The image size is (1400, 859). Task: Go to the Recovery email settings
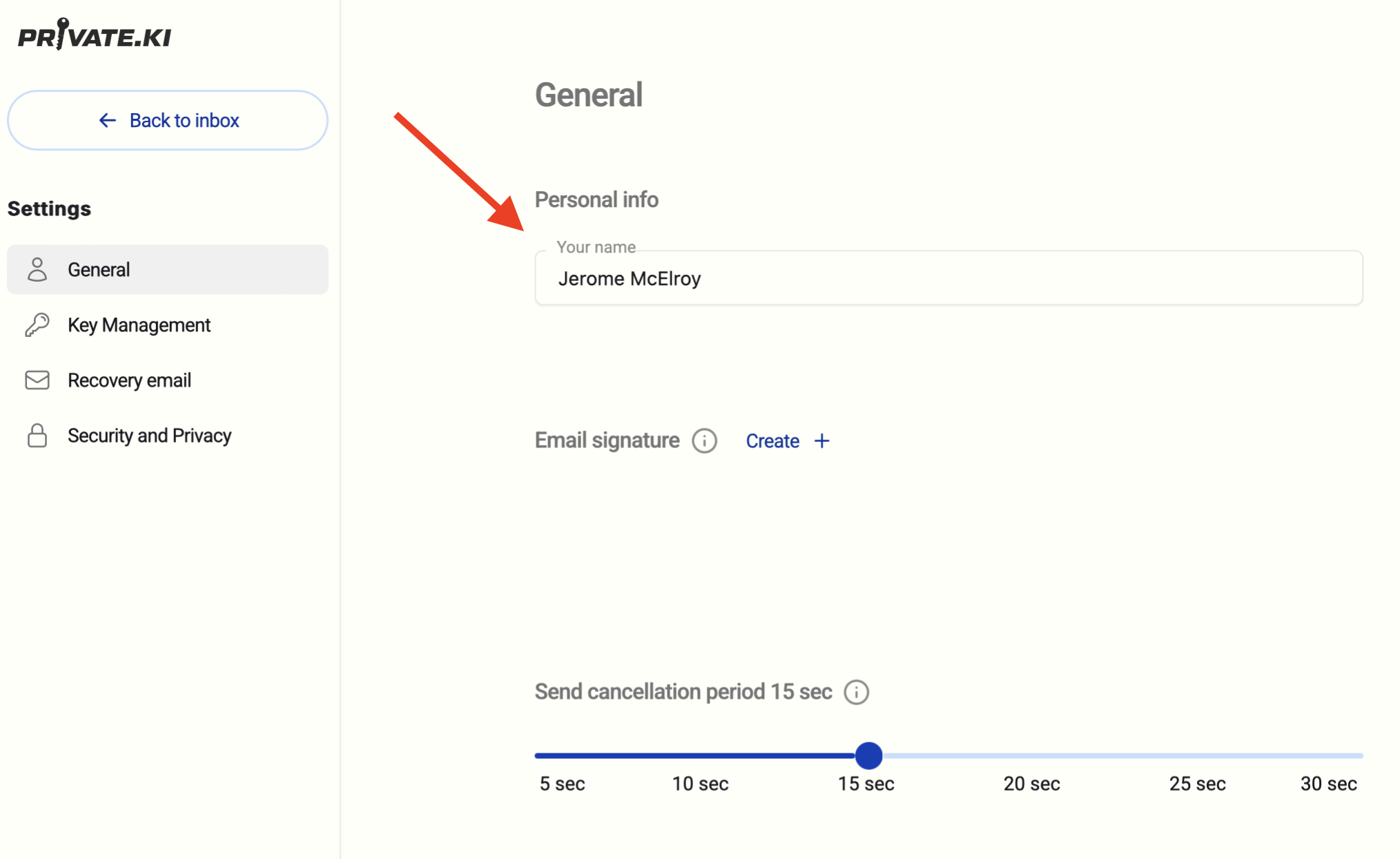[x=129, y=380]
